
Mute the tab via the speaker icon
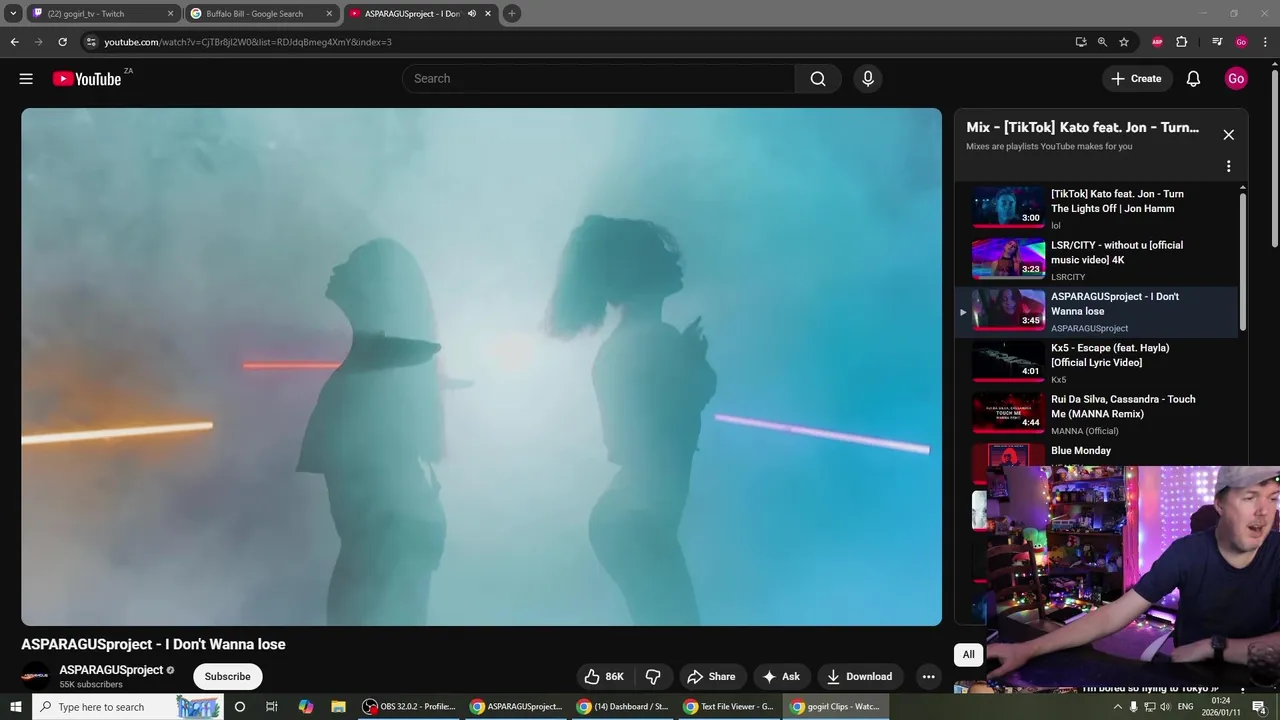point(472,13)
